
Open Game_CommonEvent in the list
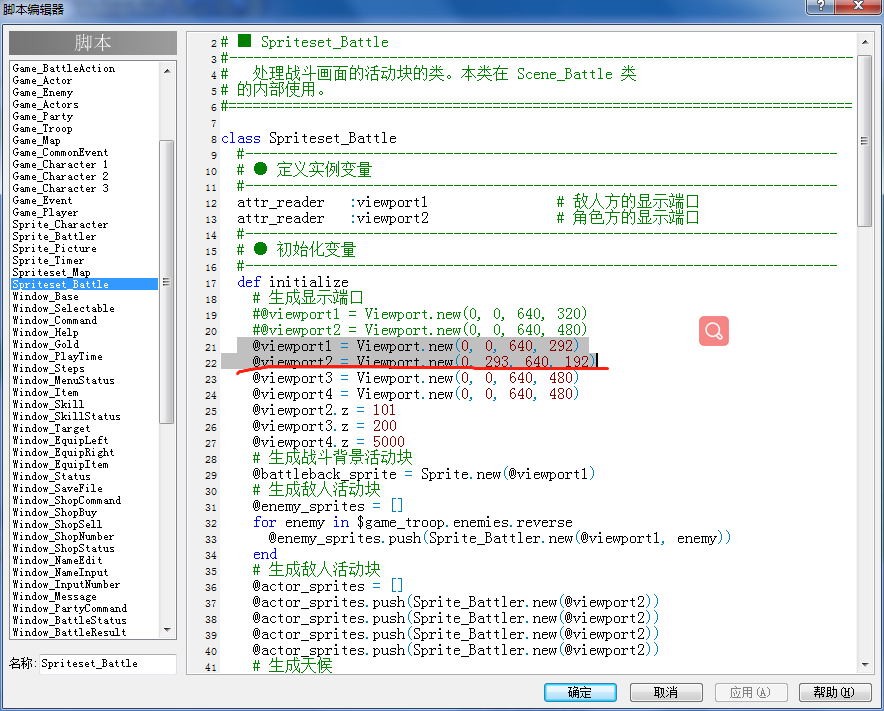tap(60, 152)
